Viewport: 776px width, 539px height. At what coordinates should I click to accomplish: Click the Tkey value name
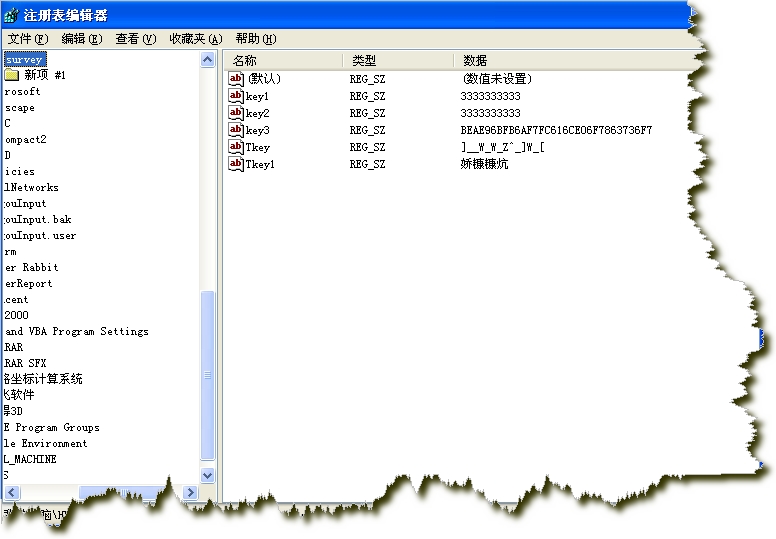[x=258, y=147]
